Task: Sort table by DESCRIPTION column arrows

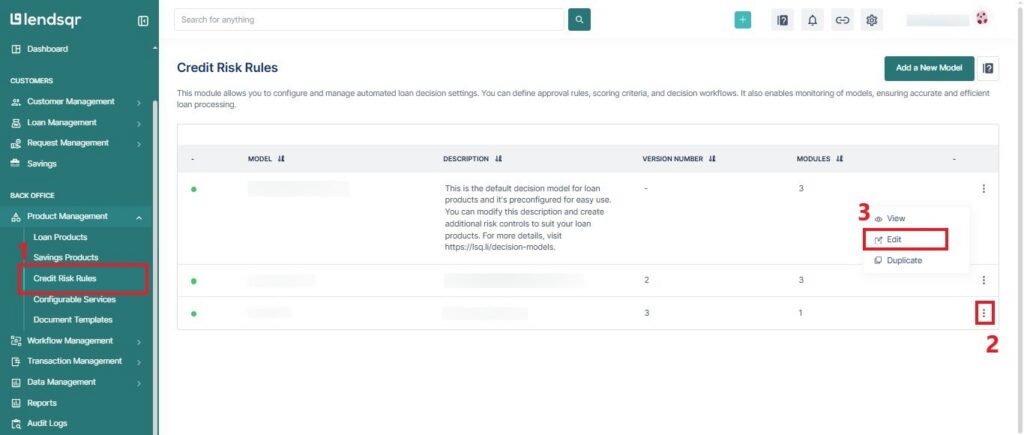Action: pyautogui.click(x=498, y=159)
